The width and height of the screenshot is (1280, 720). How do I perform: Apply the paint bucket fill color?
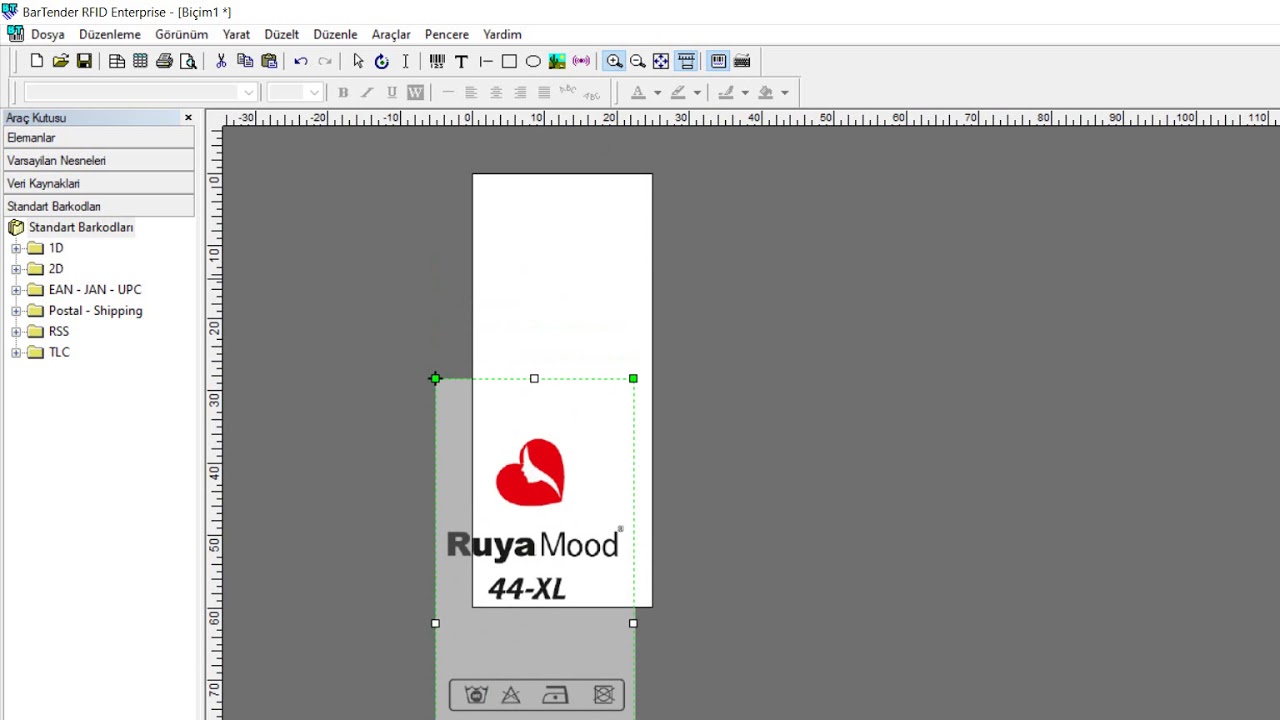(x=766, y=92)
